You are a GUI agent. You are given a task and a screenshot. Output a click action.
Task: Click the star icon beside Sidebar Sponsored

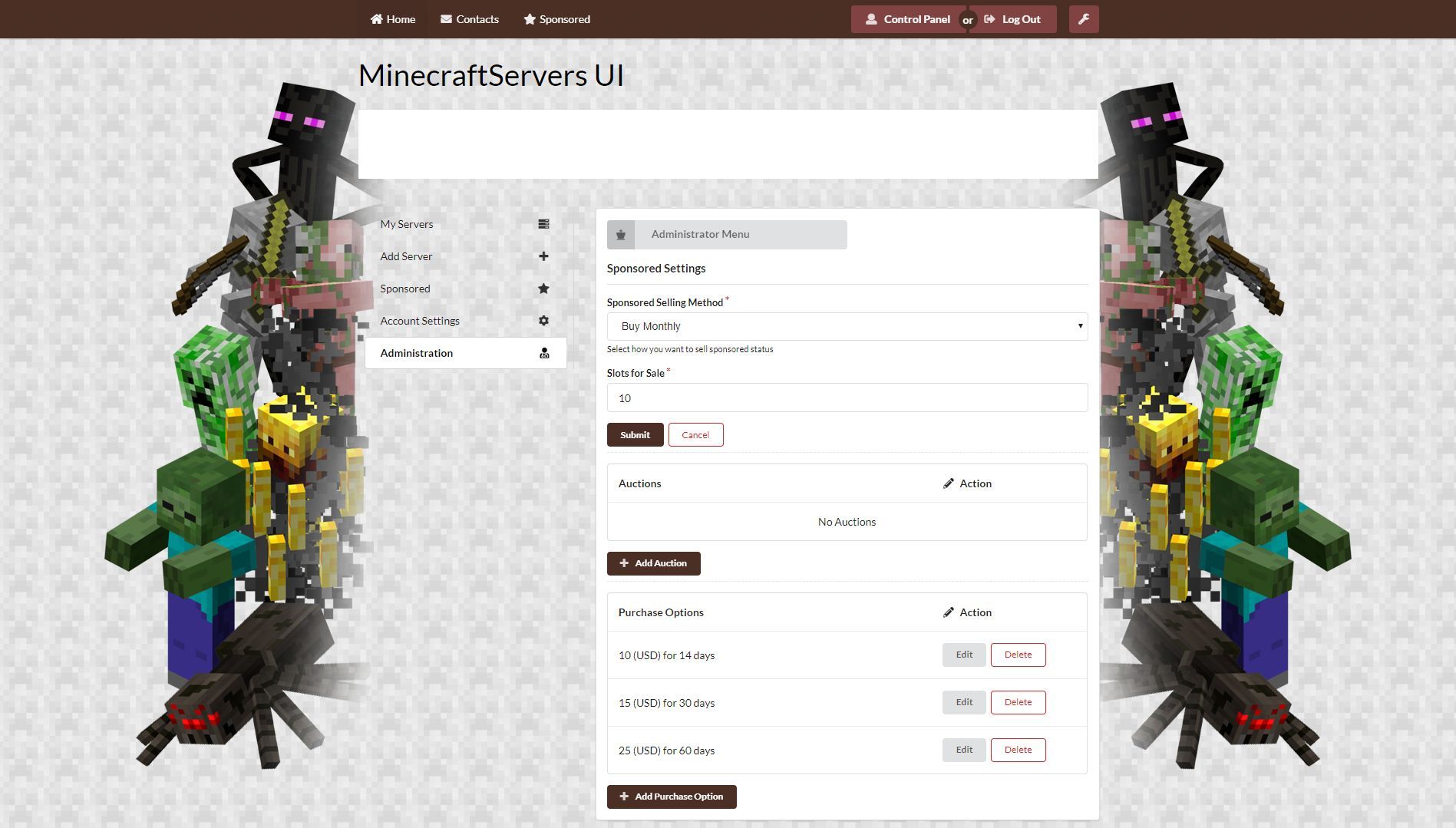[x=543, y=289]
